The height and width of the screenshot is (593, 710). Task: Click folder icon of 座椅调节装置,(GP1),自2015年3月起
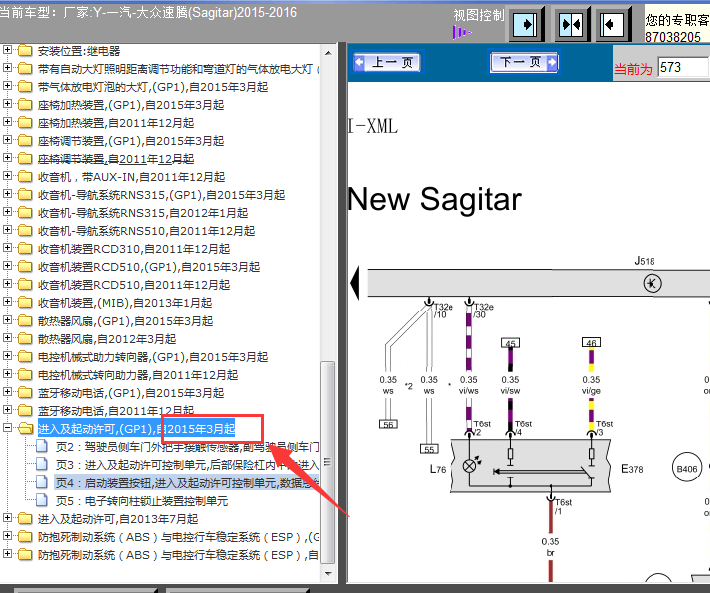(25, 141)
